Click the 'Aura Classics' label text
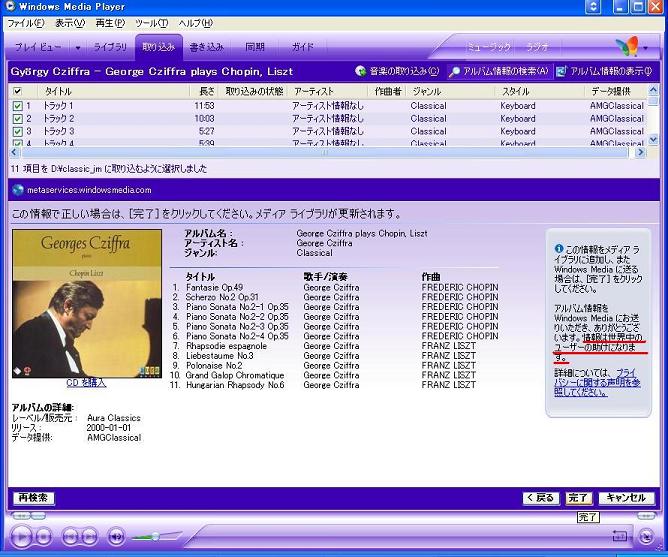Image resolution: width=668 pixels, height=557 pixels. click(114, 418)
